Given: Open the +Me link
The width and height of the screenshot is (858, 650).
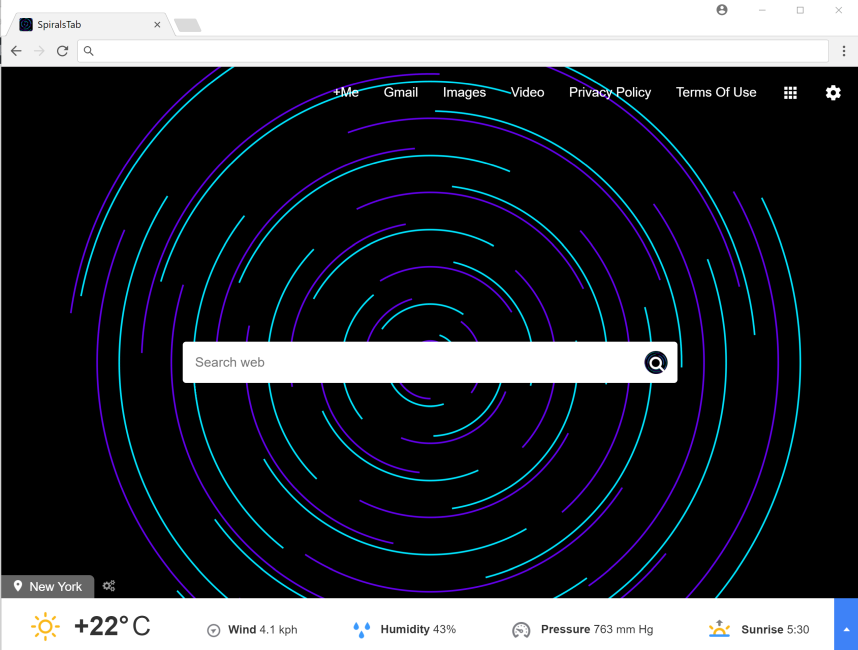Looking at the screenshot, I should (x=346, y=92).
